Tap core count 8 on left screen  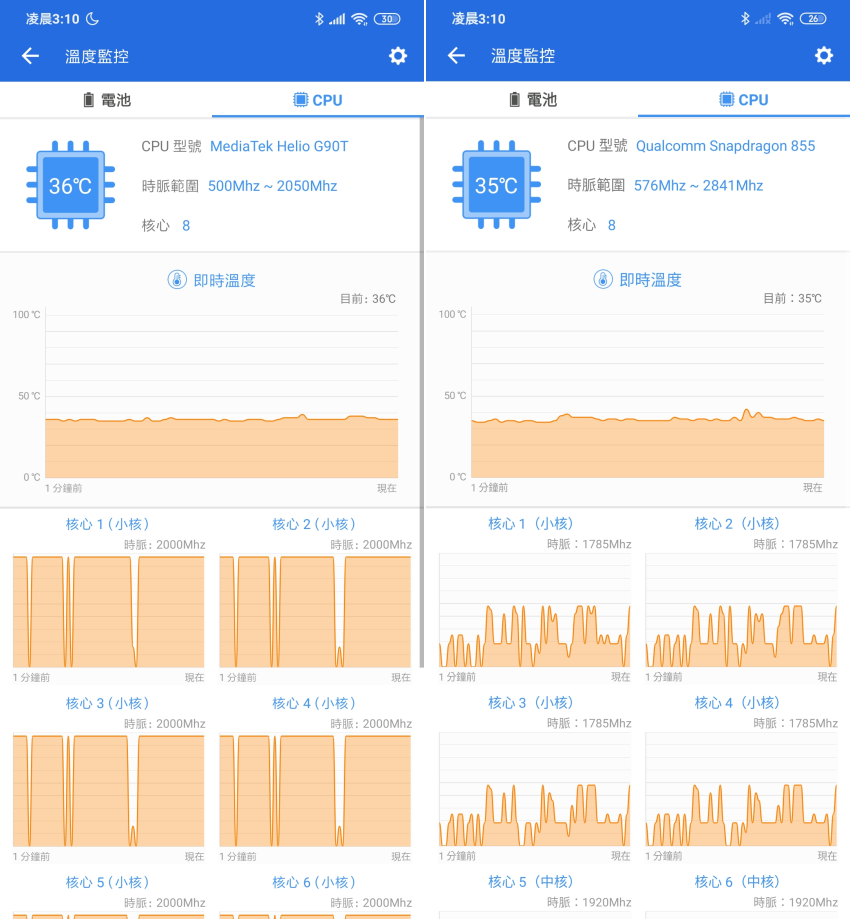186,226
